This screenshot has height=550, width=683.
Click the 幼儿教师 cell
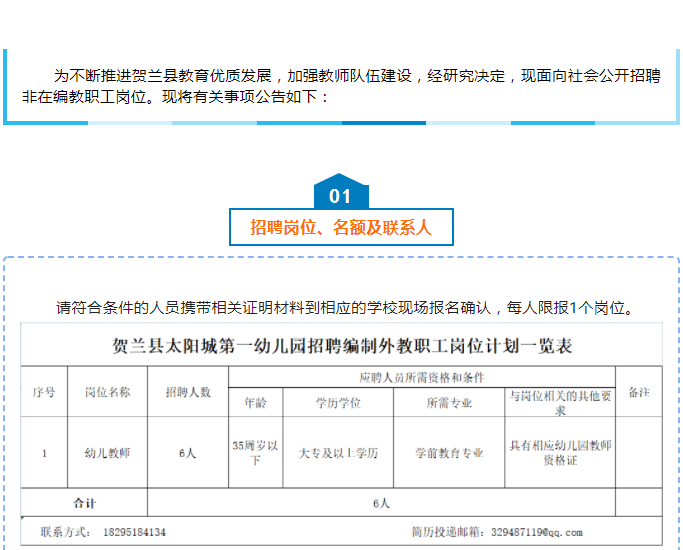(108, 453)
